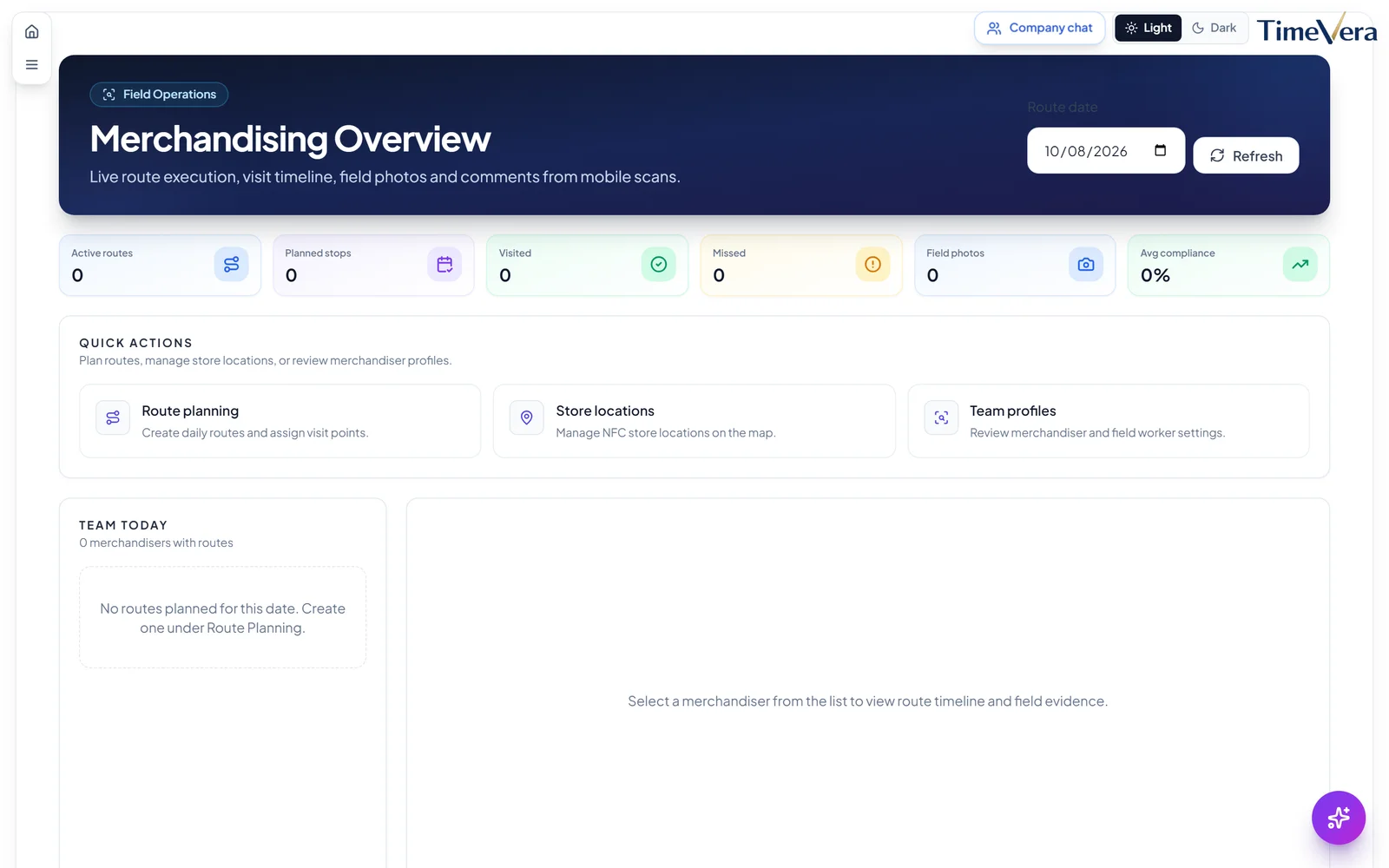The width and height of the screenshot is (1389, 868).
Task: Open Route planning quick action
Action: [280, 421]
